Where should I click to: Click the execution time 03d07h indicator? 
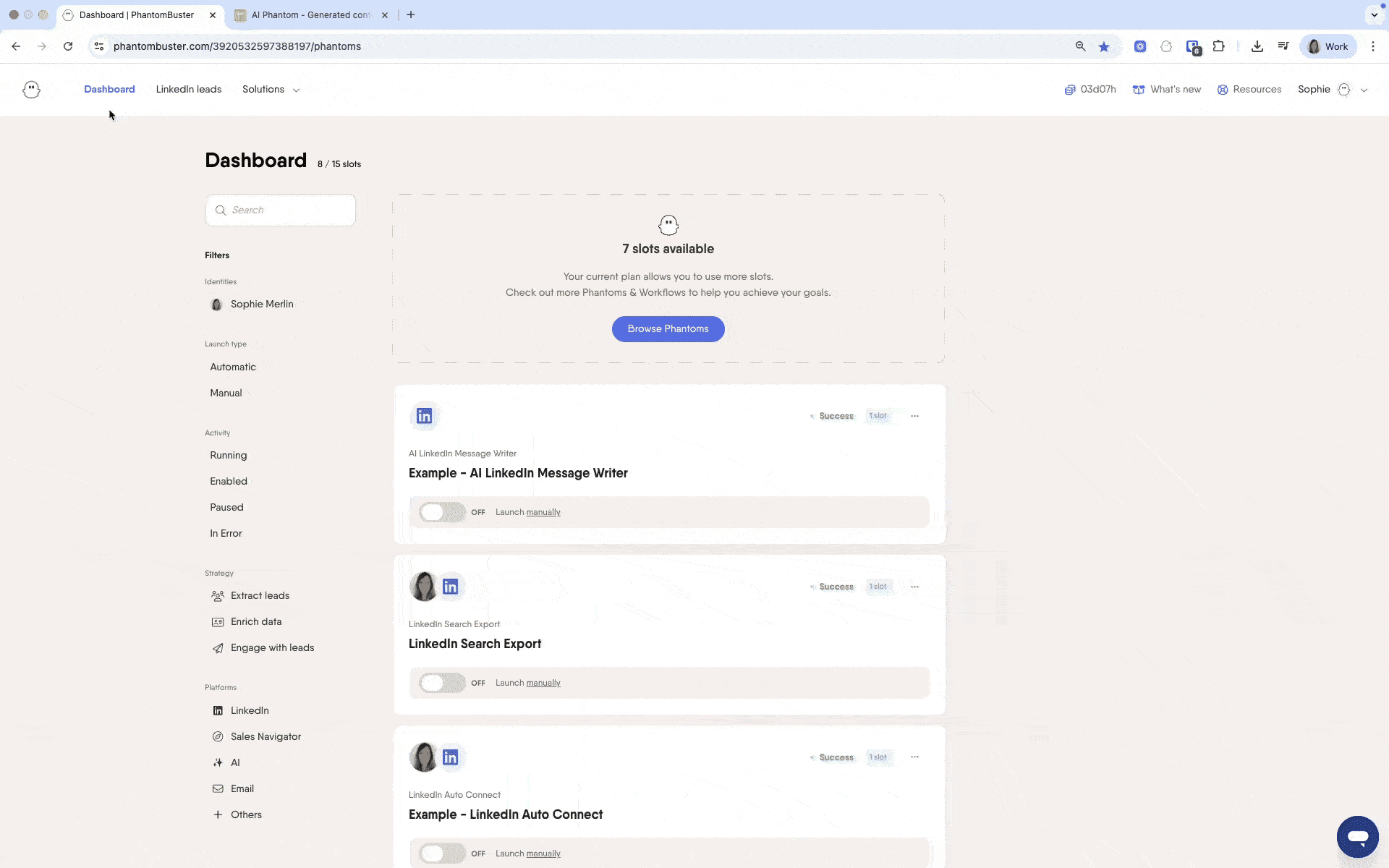click(x=1090, y=90)
